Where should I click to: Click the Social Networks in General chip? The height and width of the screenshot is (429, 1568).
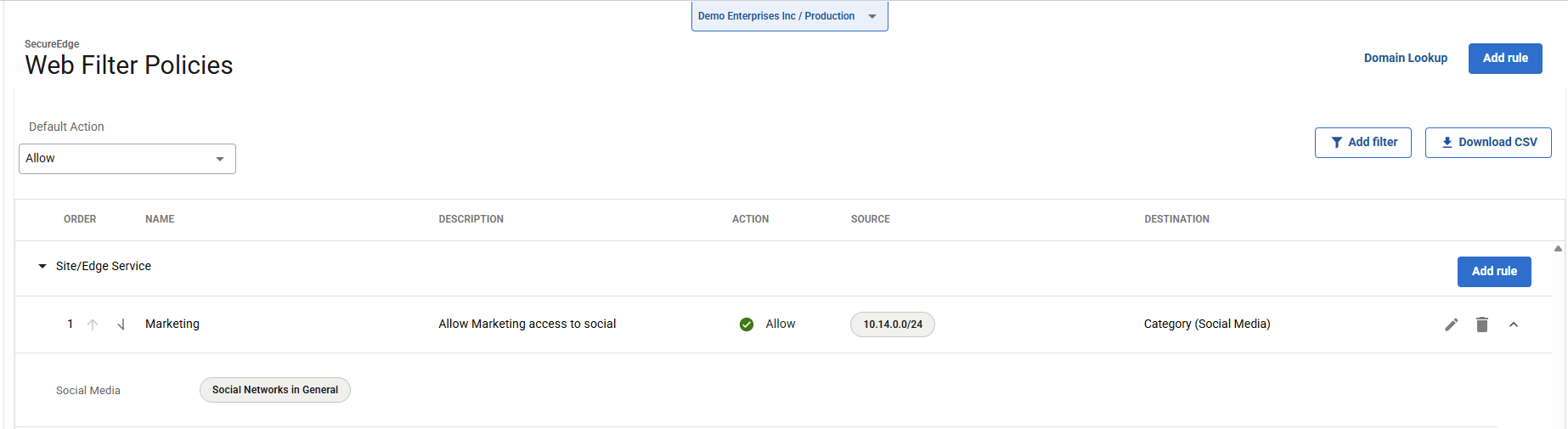(x=274, y=390)
